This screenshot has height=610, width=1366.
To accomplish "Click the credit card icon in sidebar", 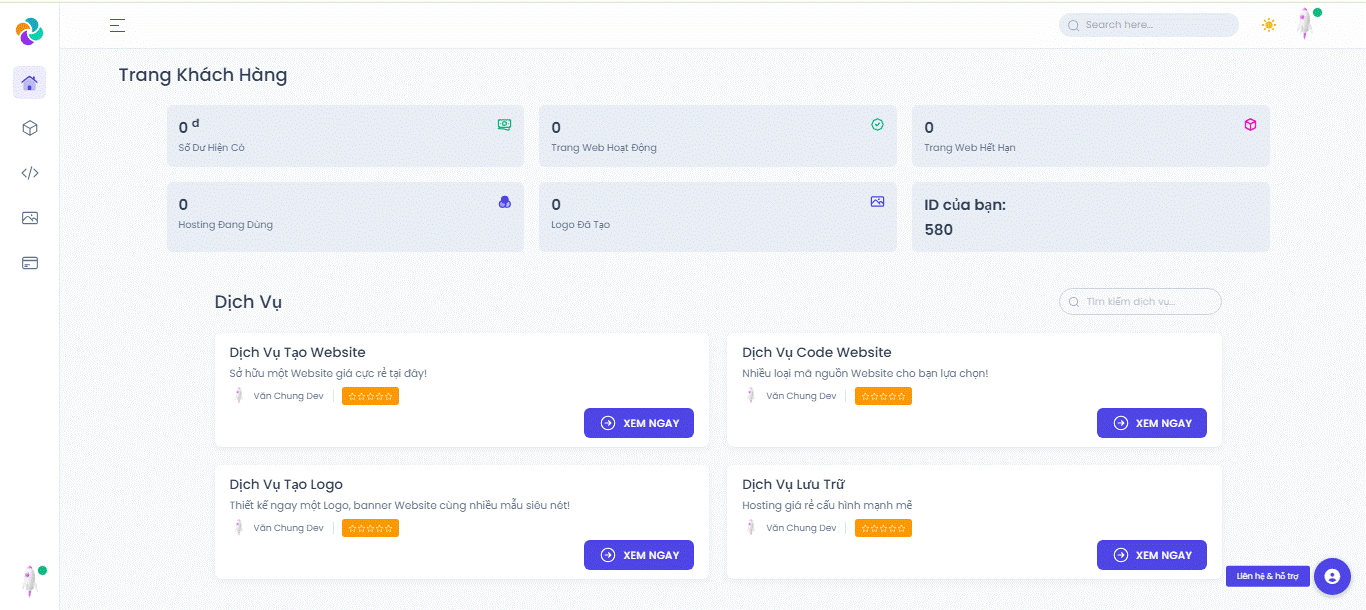I will point(30,263).
